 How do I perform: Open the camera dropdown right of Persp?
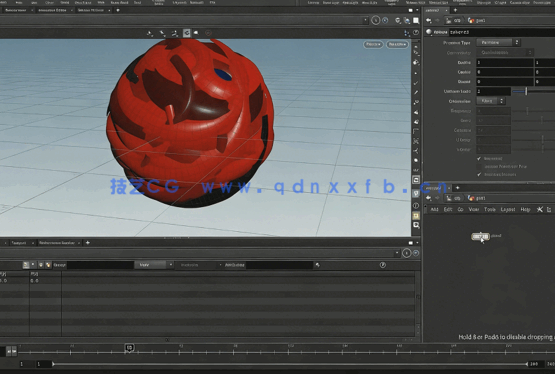[x=397, y=45]
